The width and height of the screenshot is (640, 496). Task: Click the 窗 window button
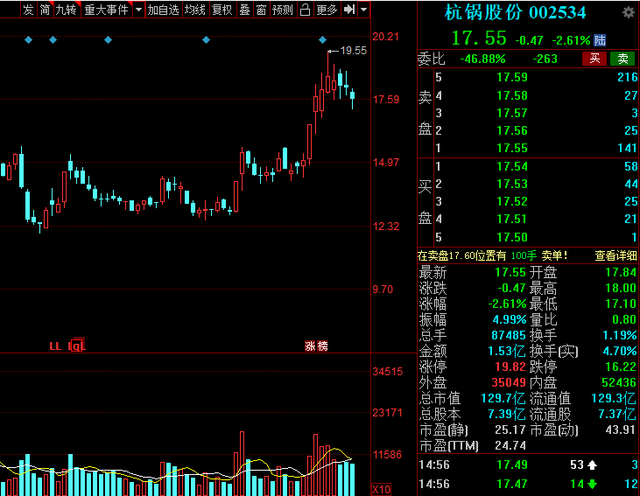click(x=261, y=9)
